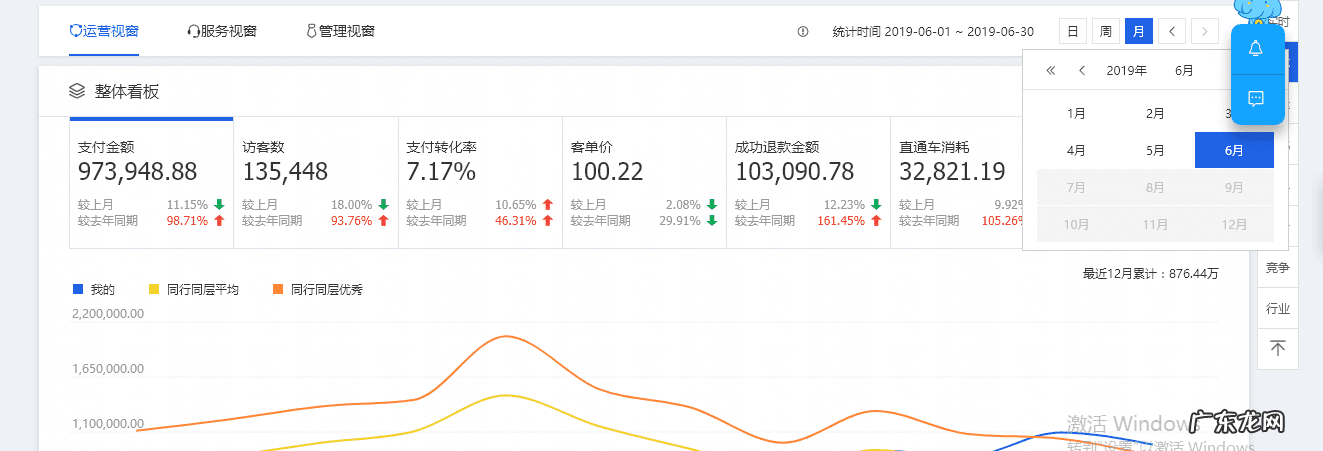Click the info icon beside 统计时间

click(802, 32)
